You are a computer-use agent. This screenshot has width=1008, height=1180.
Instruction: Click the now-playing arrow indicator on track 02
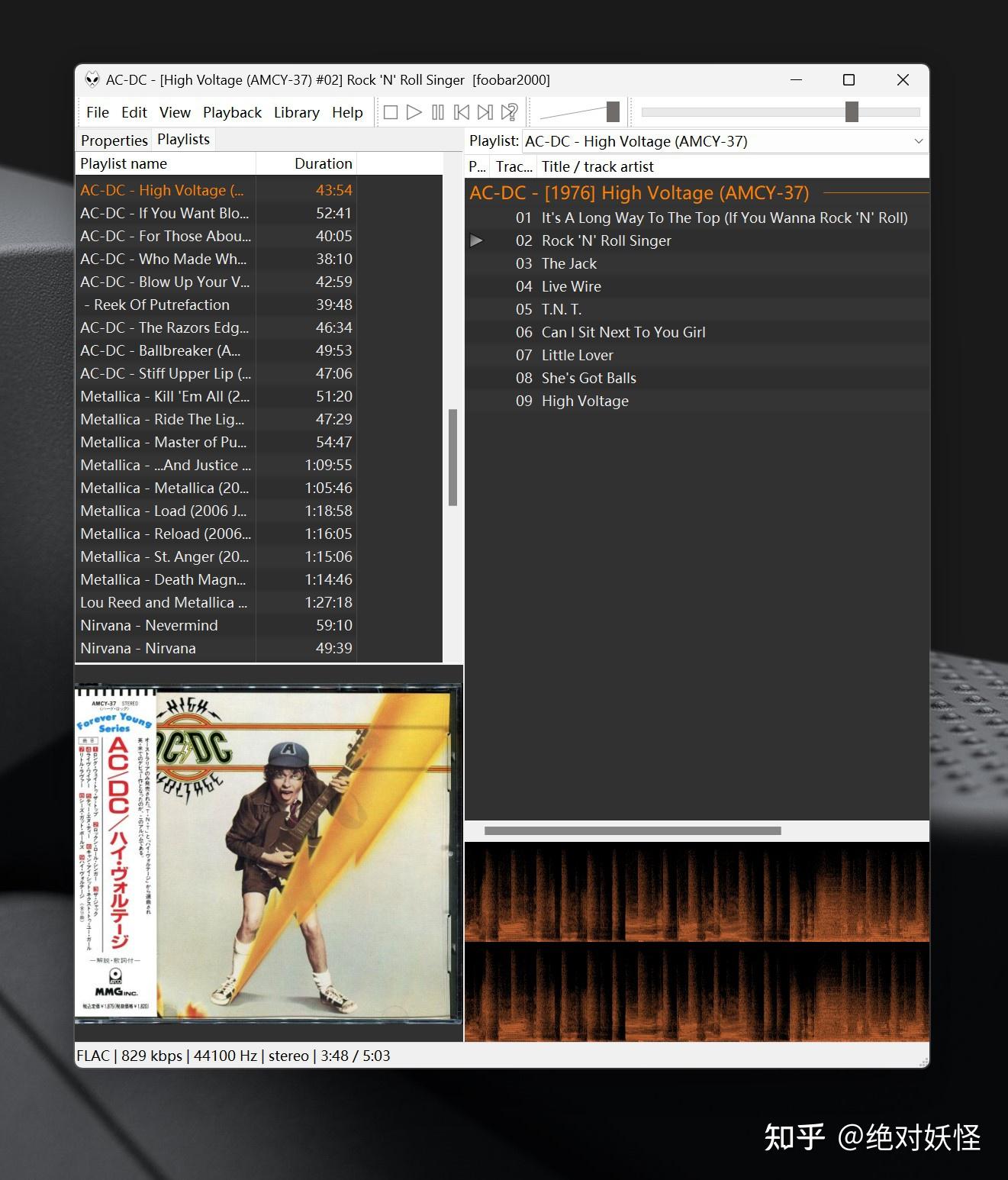pyautogui.click(x=476, y=240)
